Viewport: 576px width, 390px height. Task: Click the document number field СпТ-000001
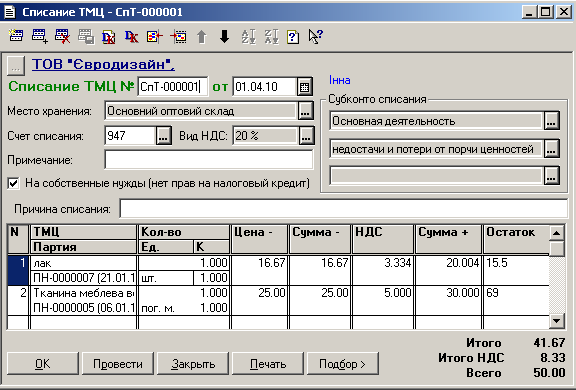173,87
